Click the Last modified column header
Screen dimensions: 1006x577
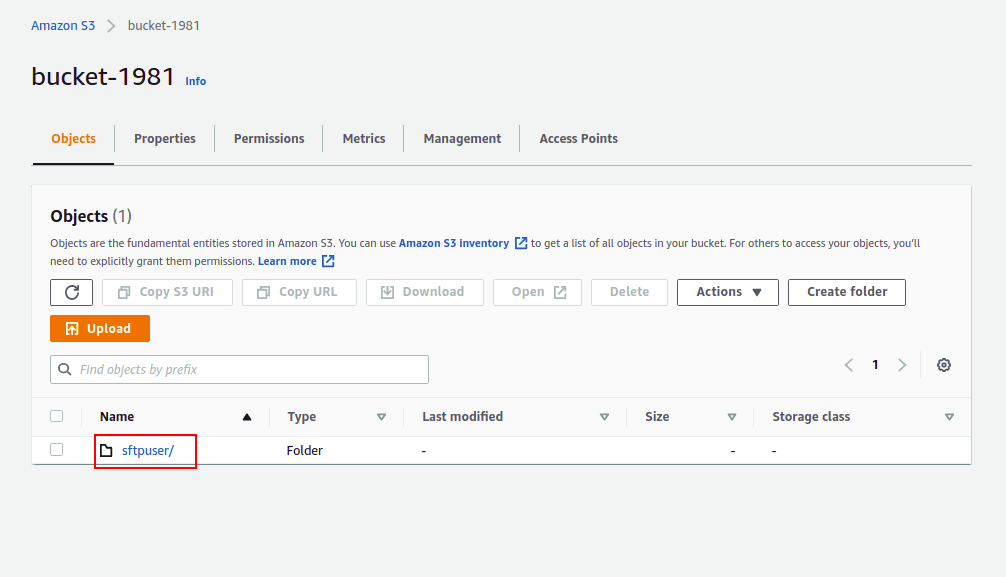coord(463,417)
